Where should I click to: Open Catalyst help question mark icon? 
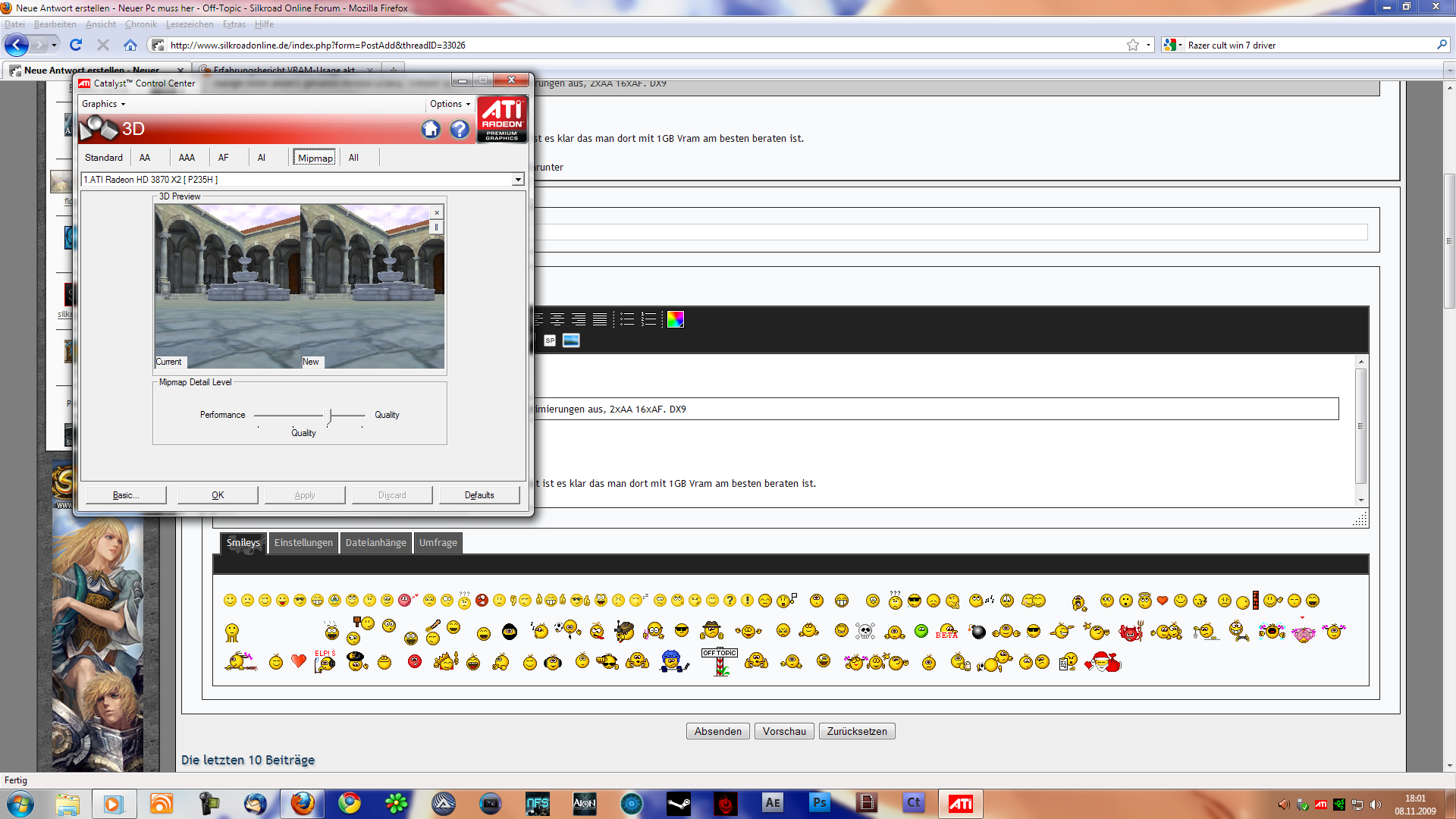point(460,130)
